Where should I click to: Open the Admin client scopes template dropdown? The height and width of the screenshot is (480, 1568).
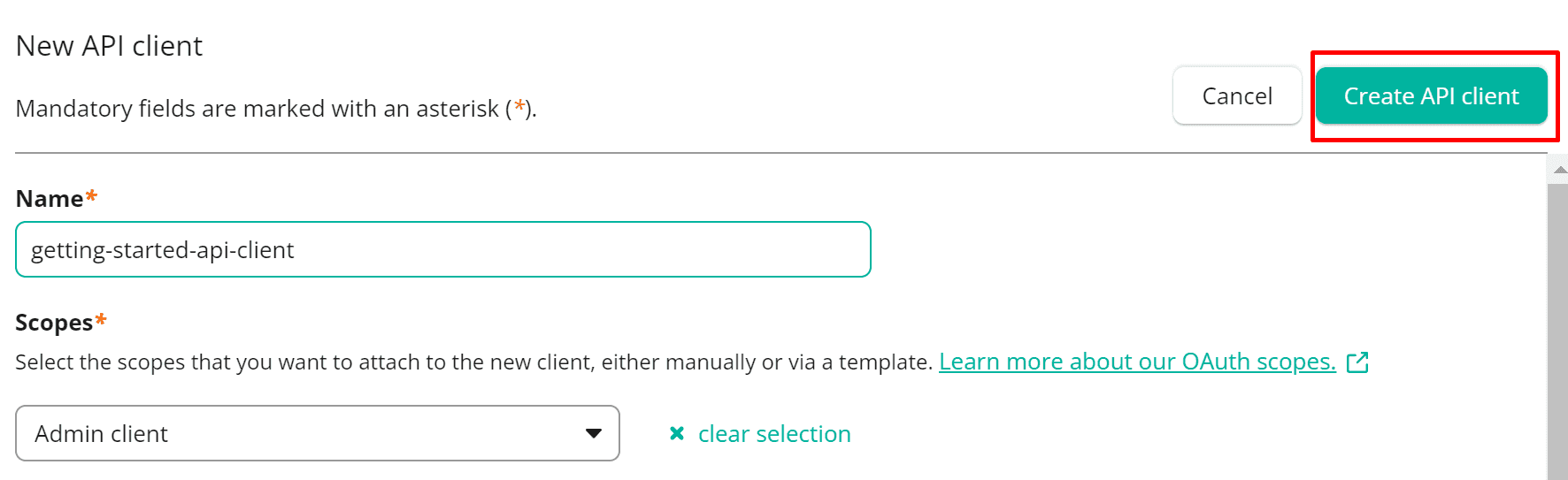(x=317, y=433)
